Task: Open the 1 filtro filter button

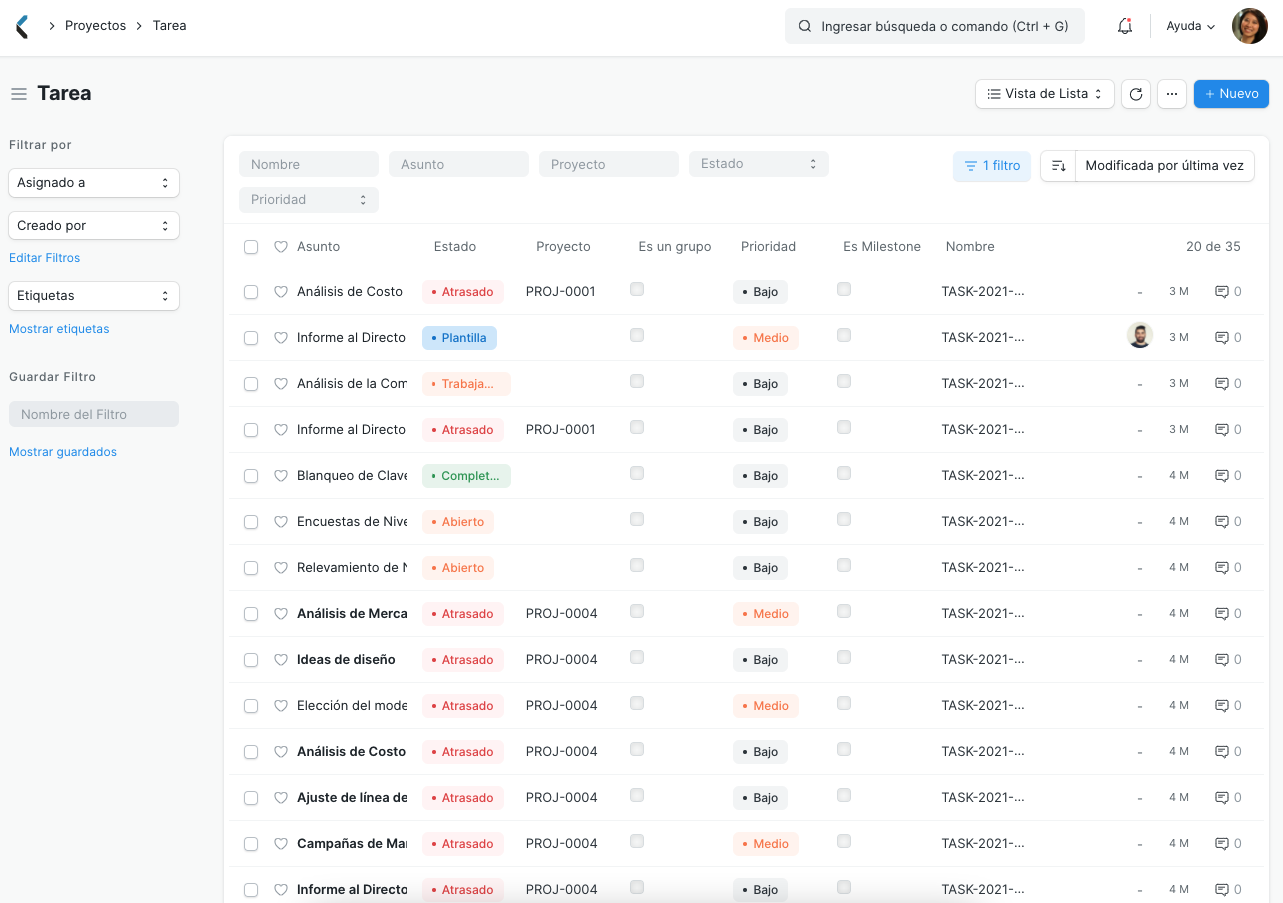Action: pyautogui.click(x=992, y=166)
